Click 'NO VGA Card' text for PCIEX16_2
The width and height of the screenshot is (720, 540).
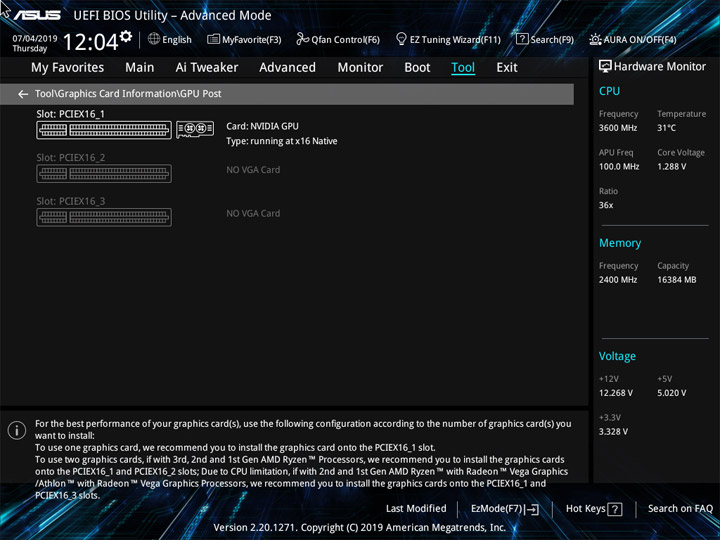click(253, 170)
